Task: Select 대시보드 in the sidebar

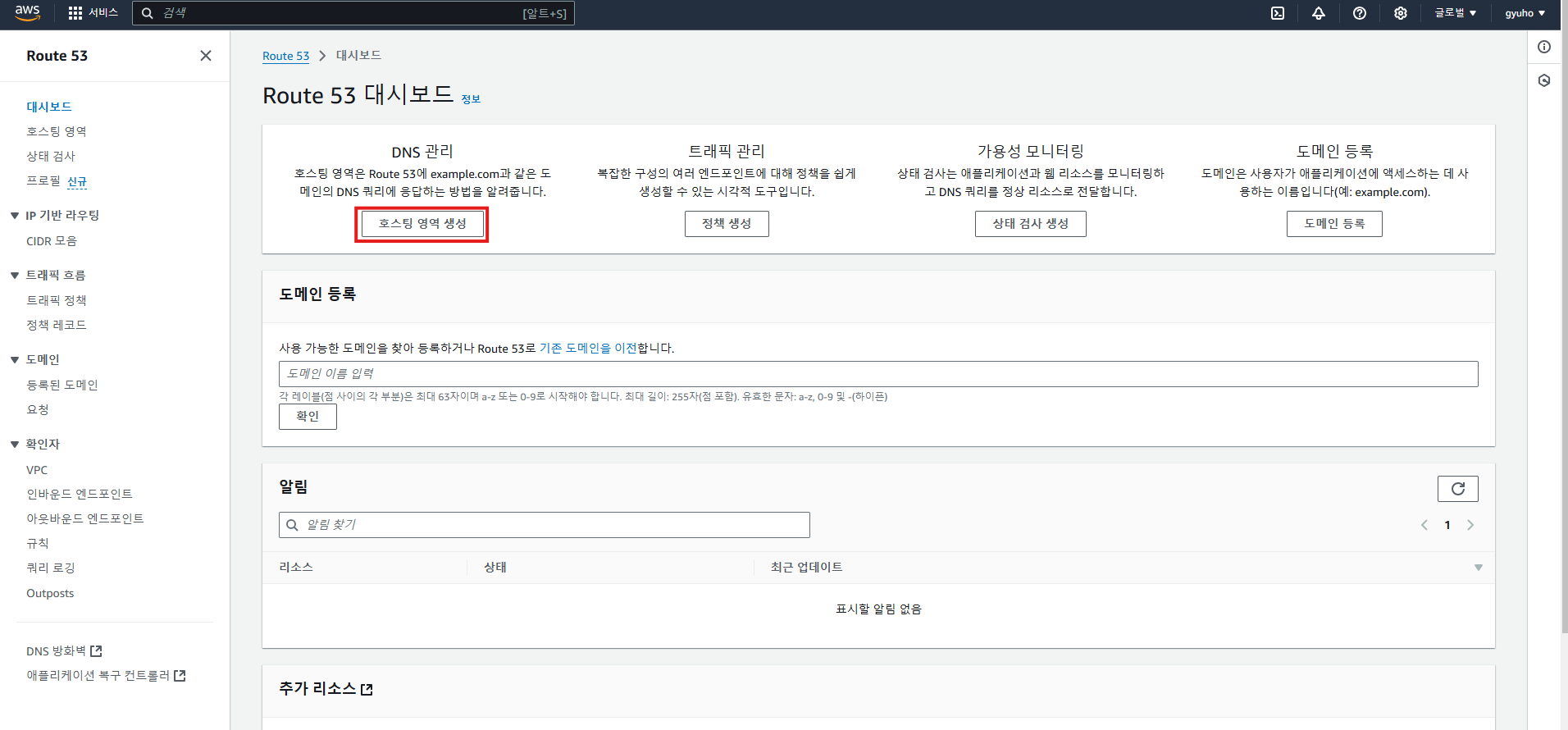Action: pos(49,107)
